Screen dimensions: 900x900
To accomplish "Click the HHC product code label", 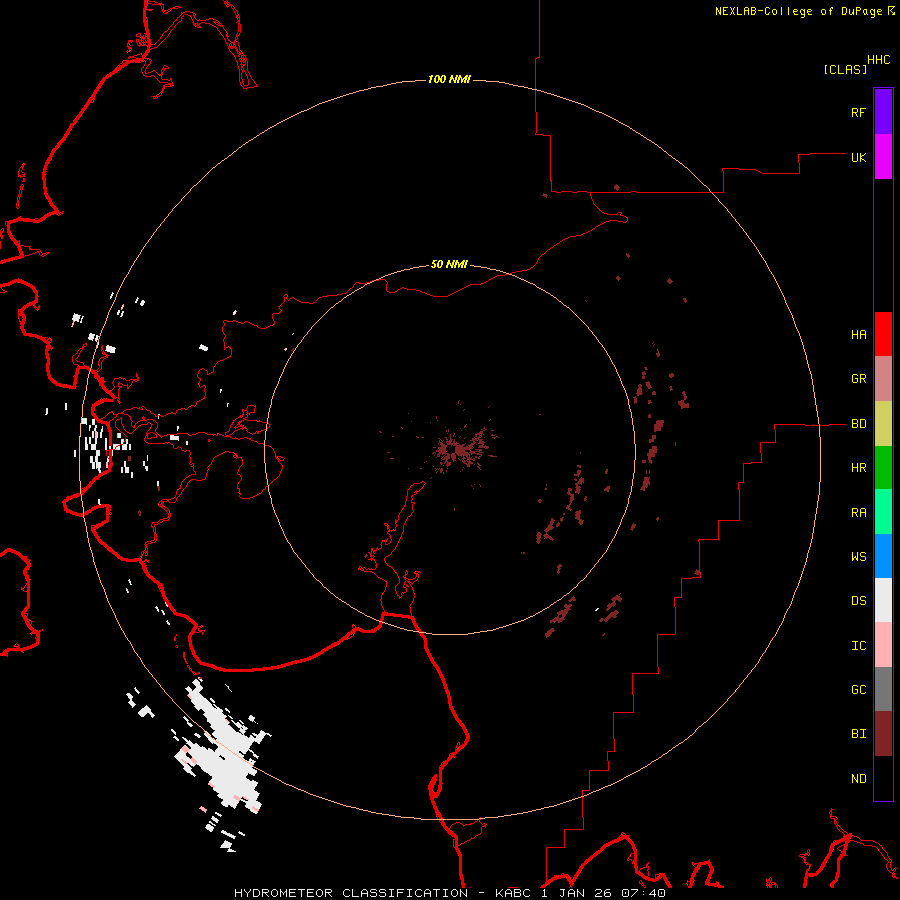I will [x=879, y=60].
